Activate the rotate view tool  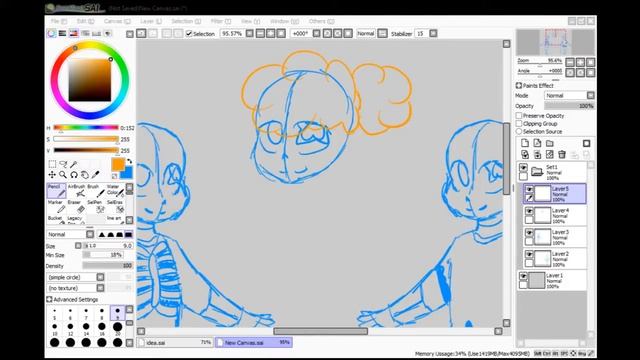click(x=74, y=175)
